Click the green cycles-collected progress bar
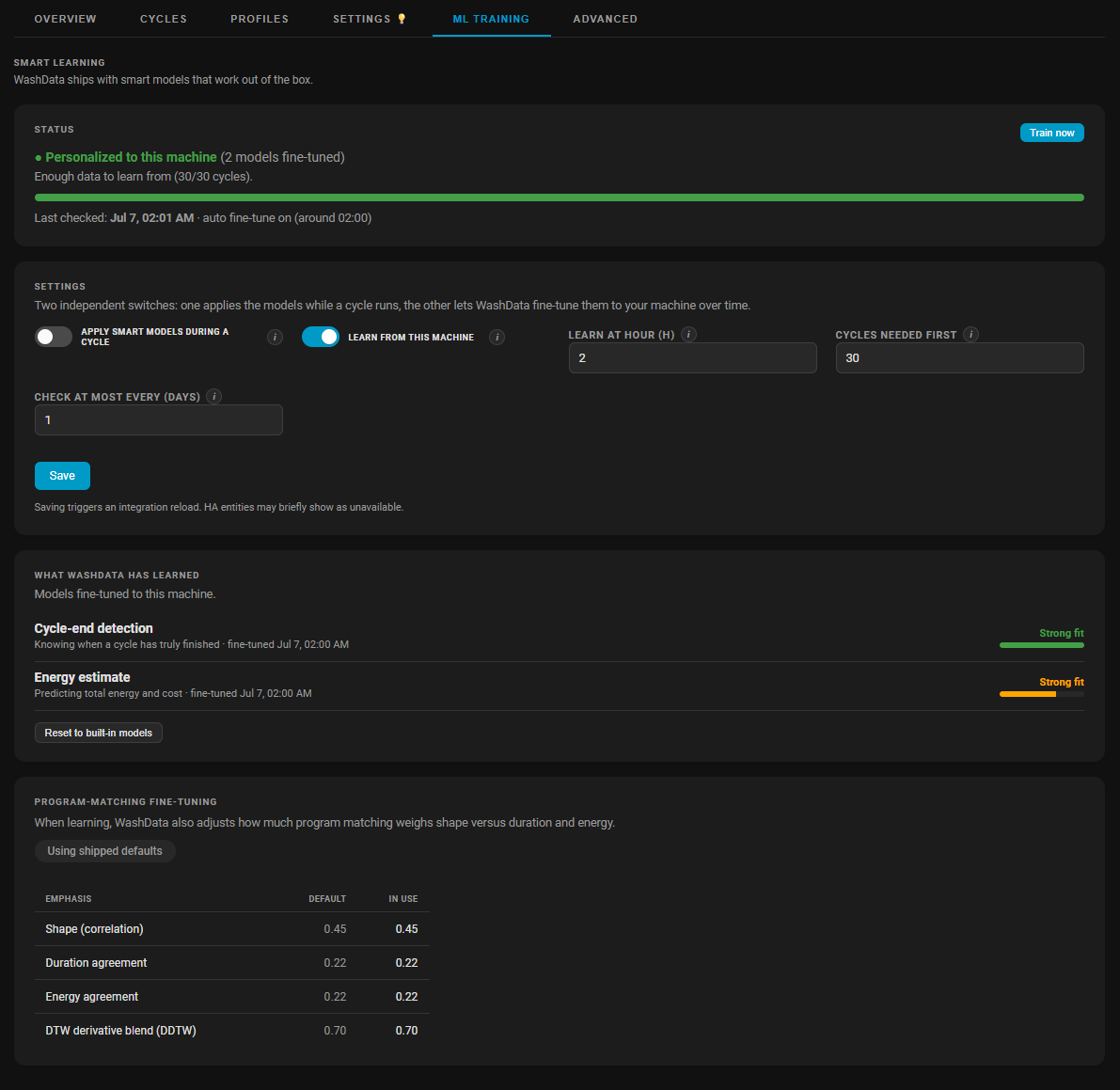Viewport: 1120px width, 1090px height. [560, 197]
